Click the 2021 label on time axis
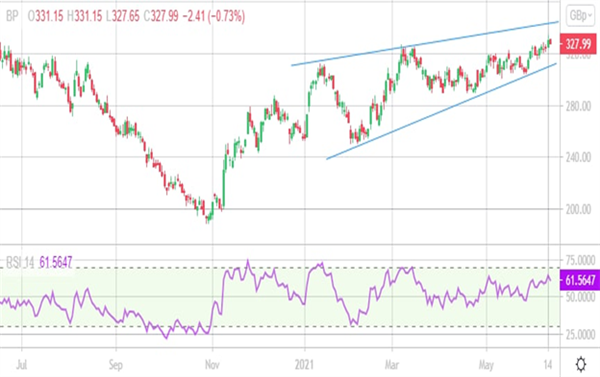Viewport: 600px width, 377px height. 305,364
